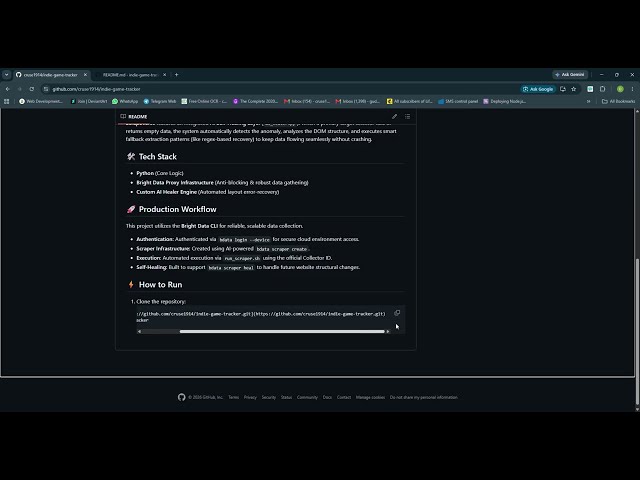Click the Contact footer link

[x=344, y=397]
